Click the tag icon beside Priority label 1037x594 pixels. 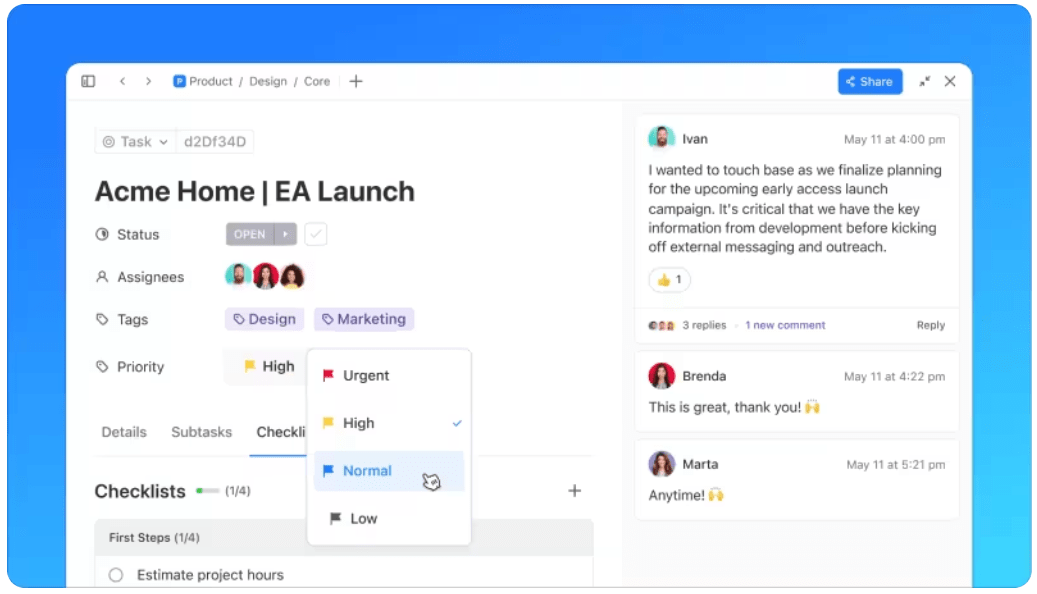102,366
